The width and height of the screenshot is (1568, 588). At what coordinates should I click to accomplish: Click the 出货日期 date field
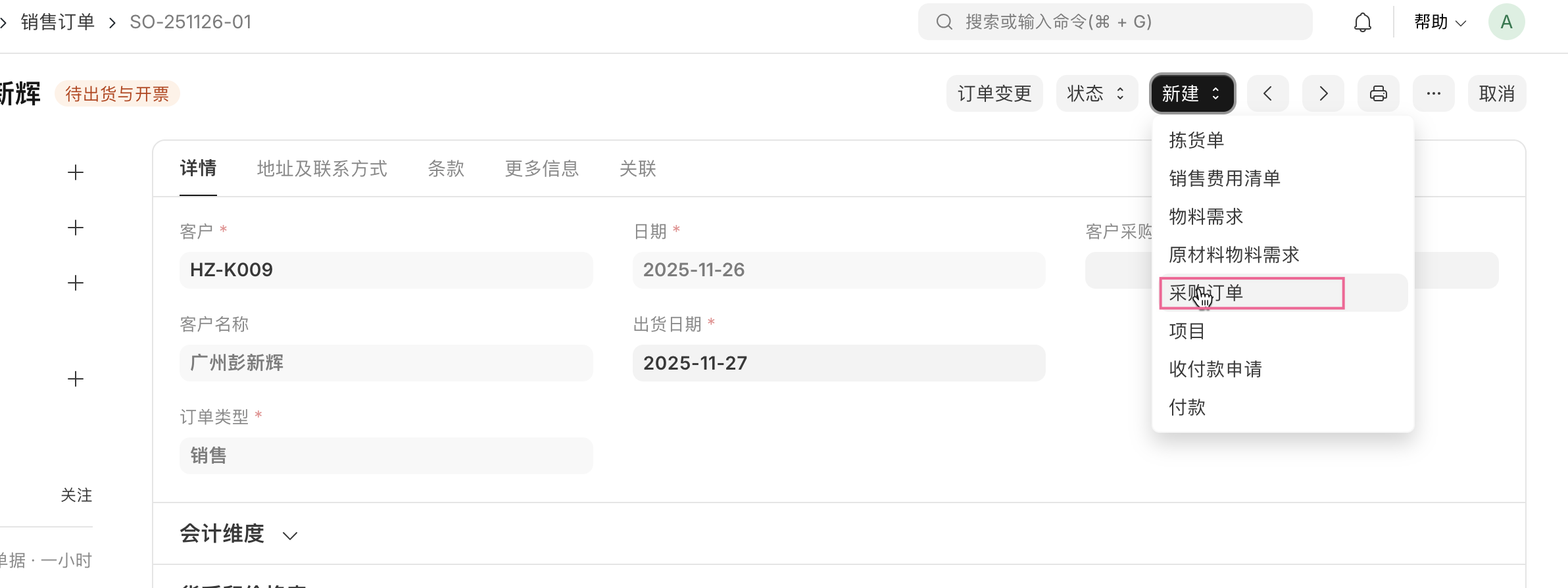click(839, 363)
